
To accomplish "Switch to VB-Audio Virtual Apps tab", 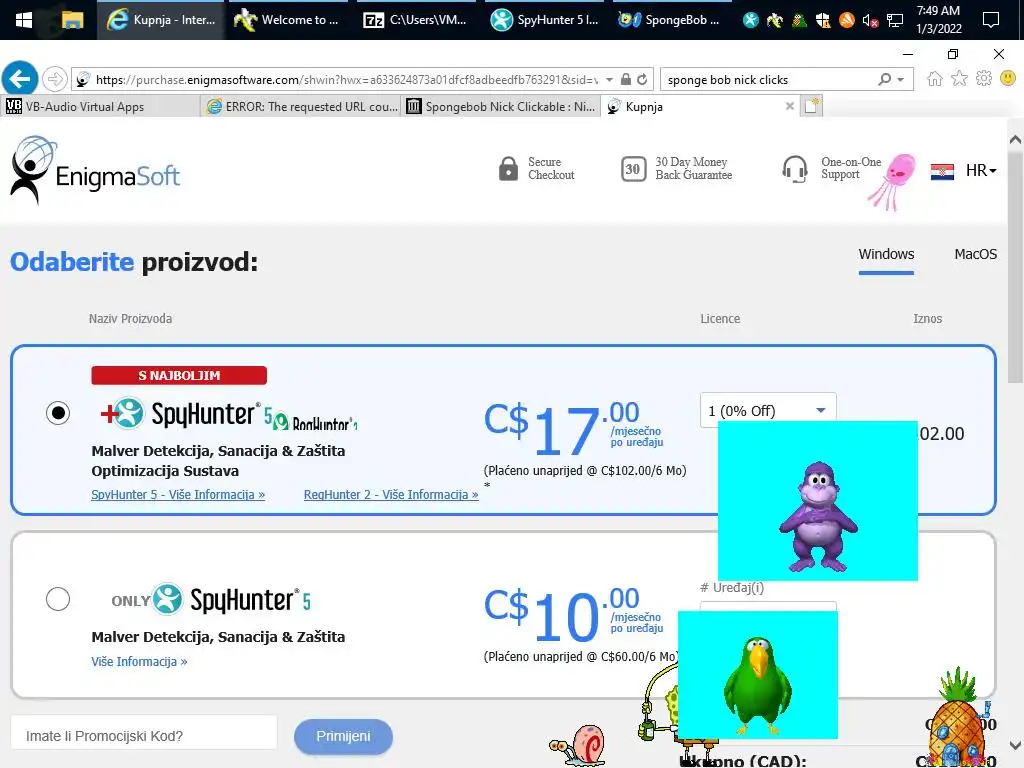I will click(101, 106).
